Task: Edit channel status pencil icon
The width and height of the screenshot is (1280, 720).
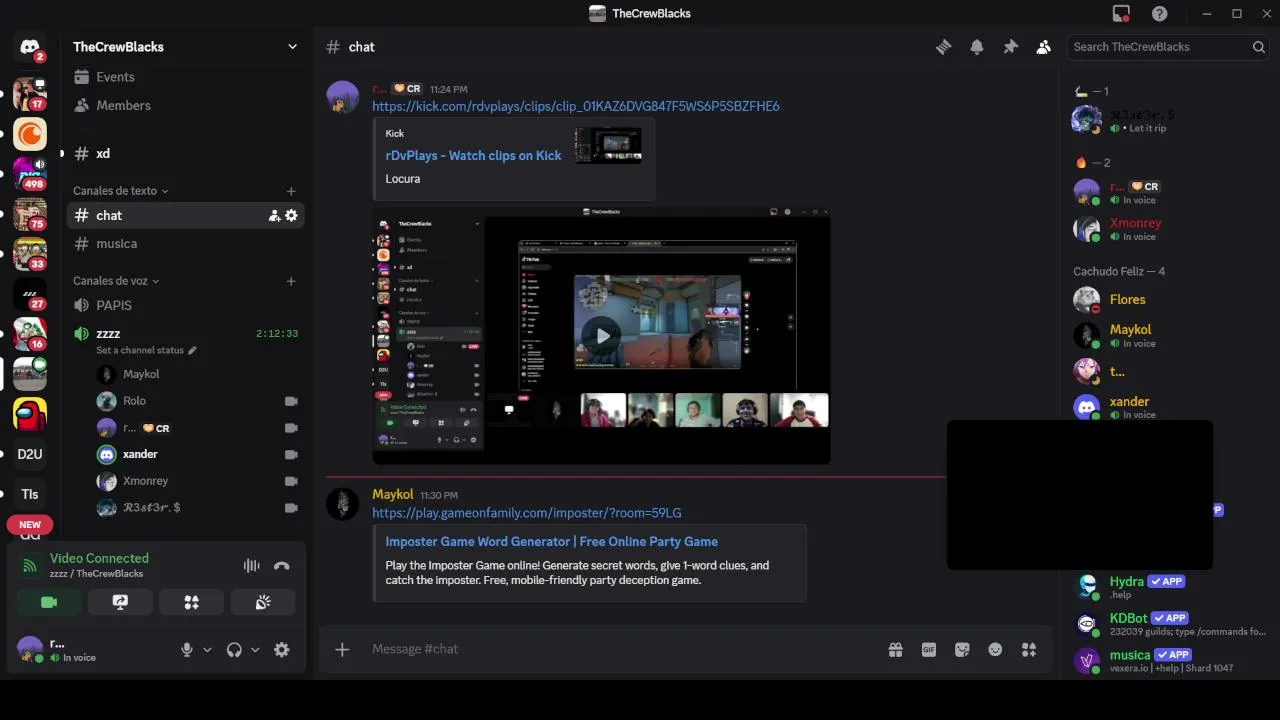Action: click(192, 351)
